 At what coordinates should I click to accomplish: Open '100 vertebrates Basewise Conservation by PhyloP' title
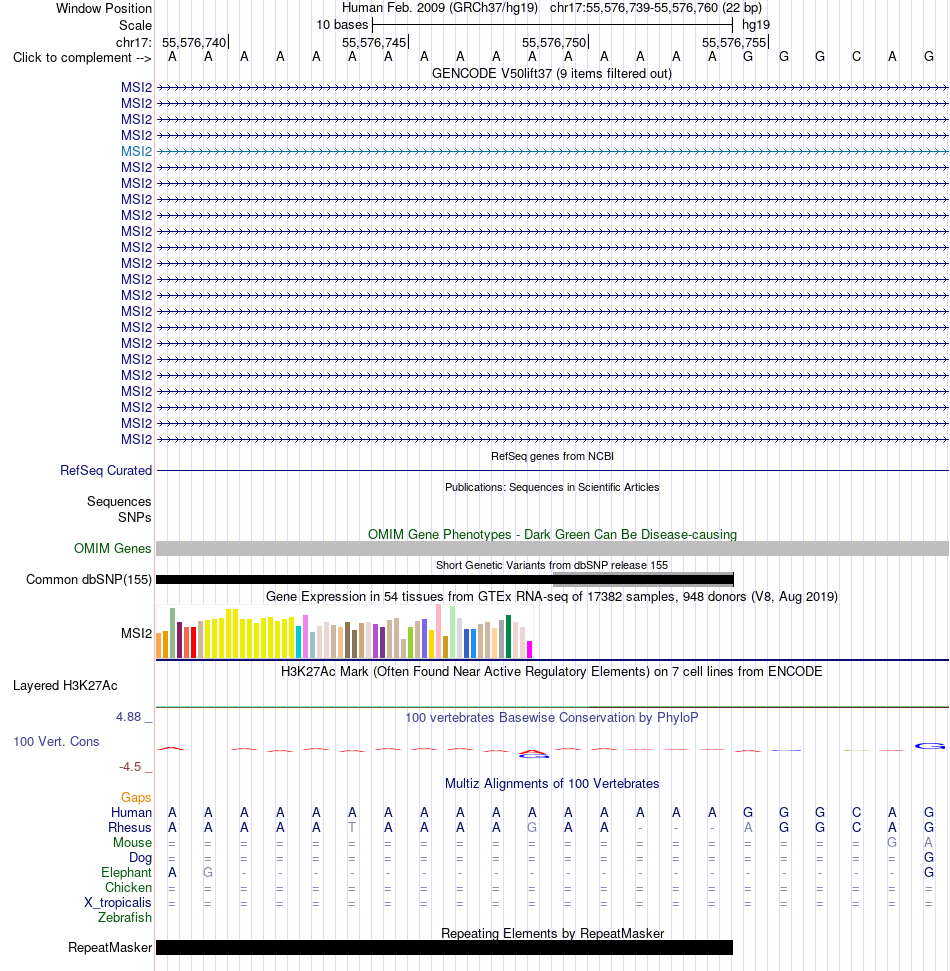(552, 718)
